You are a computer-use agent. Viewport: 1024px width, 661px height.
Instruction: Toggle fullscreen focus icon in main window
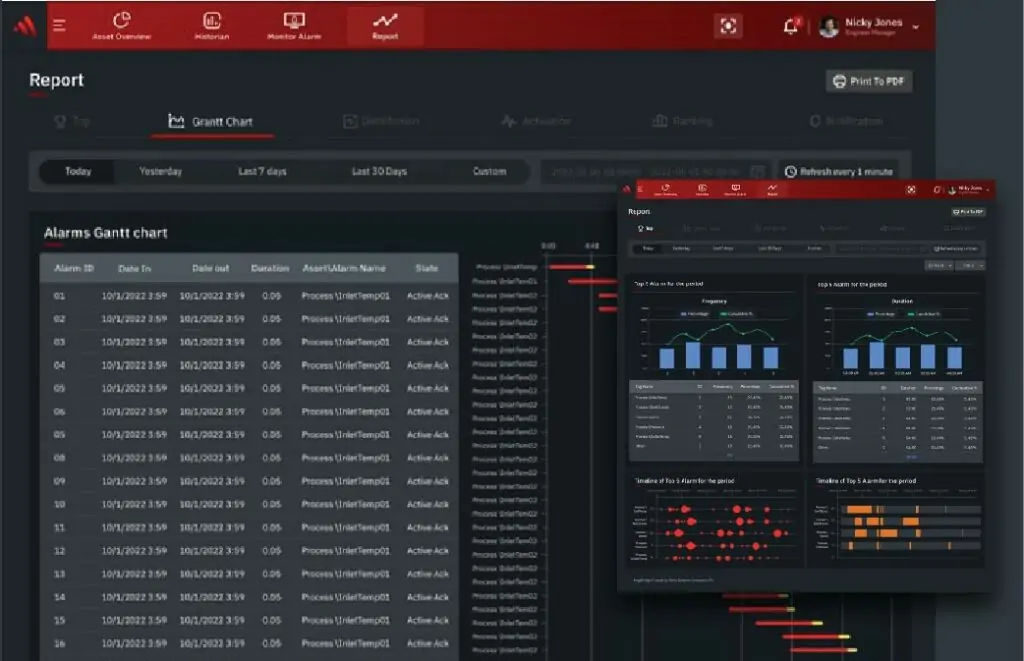click(728, 26)
